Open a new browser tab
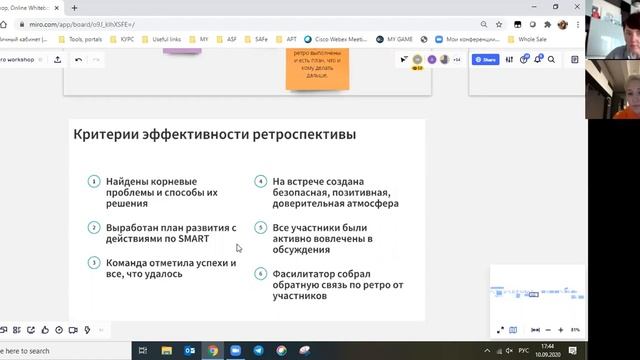640x360 pixels. (74, 8)
